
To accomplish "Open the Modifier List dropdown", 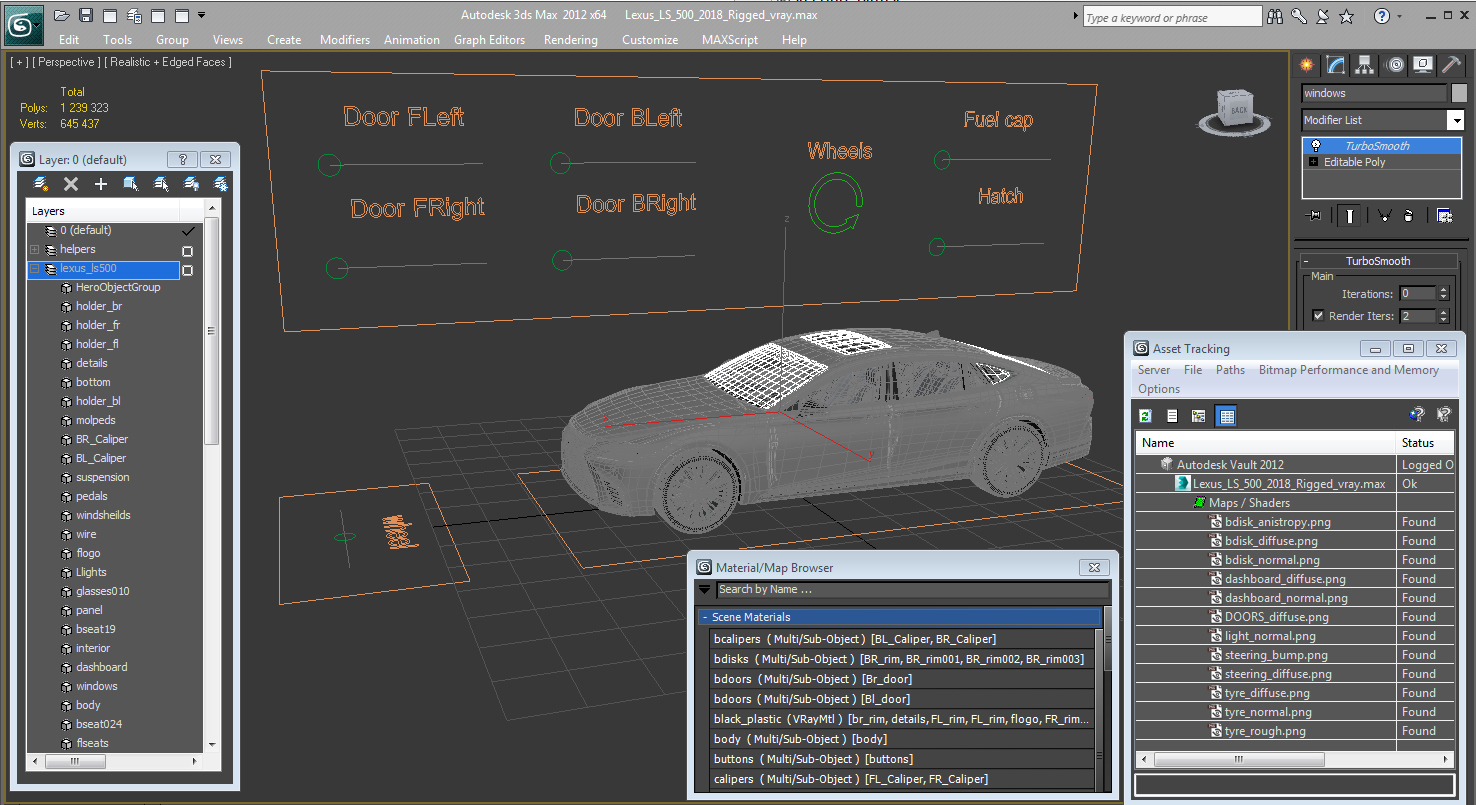I will coord(1455,120).
